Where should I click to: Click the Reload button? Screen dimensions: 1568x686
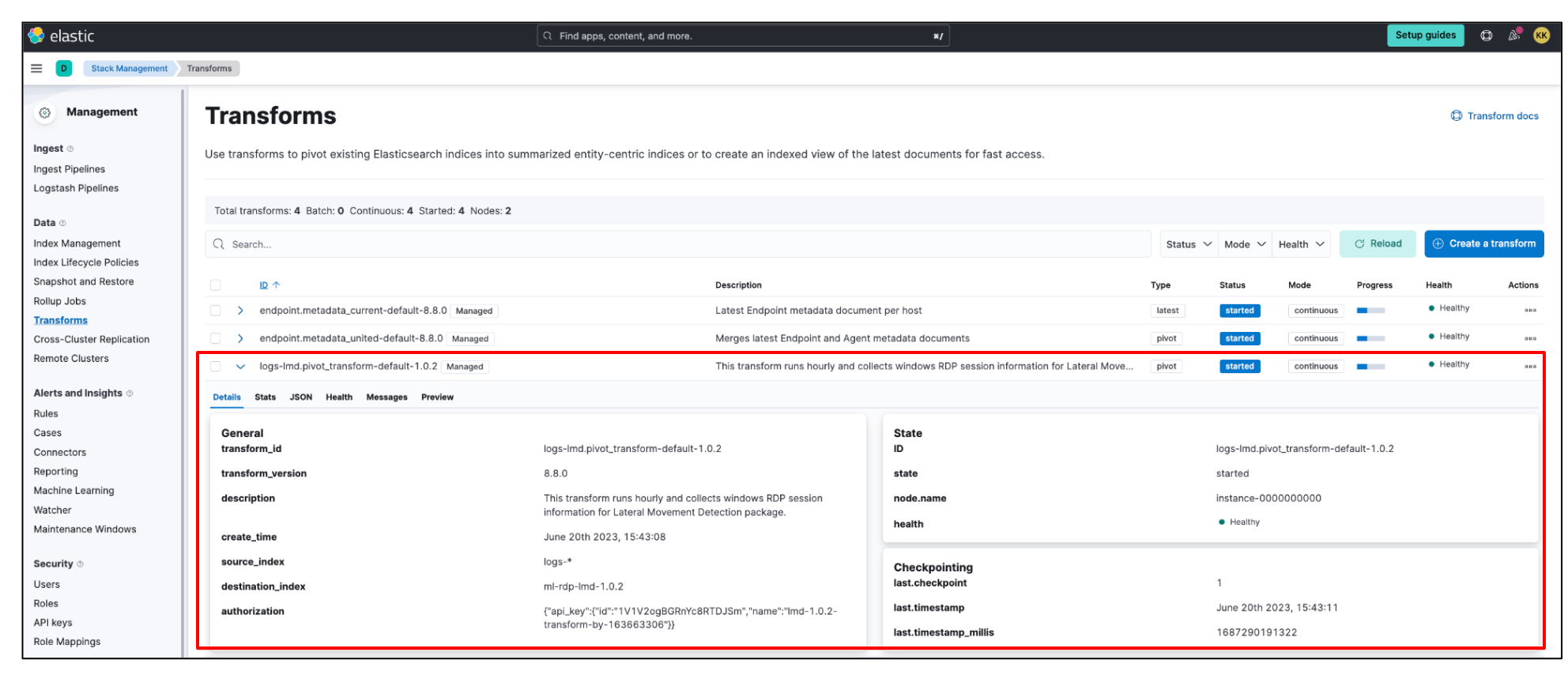tap(1378, 244)
